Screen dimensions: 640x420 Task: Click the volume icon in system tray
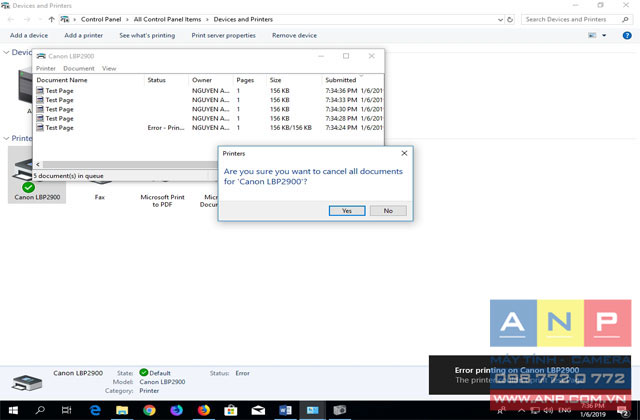tap(548, 410)
